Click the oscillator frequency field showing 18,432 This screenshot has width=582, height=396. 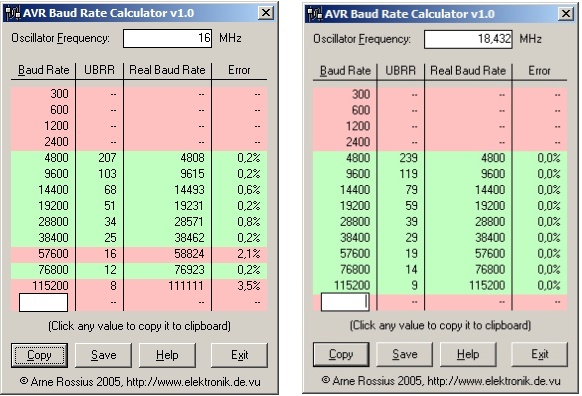coord(468,39)
